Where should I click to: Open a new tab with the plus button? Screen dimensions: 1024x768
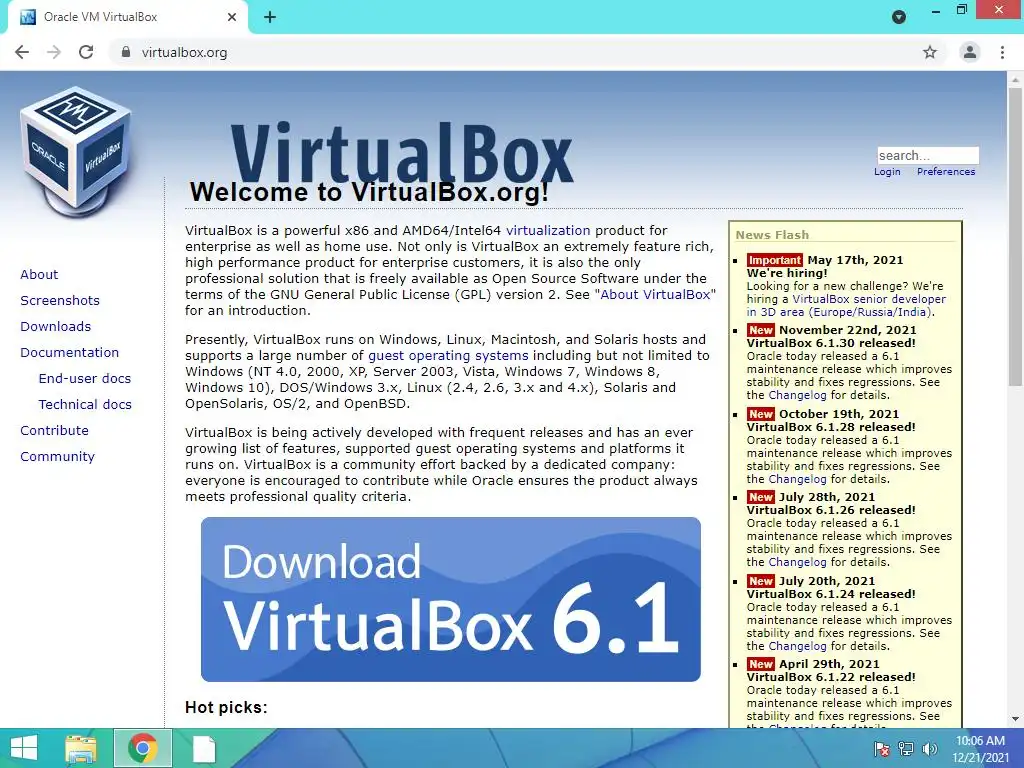[270, 17]
